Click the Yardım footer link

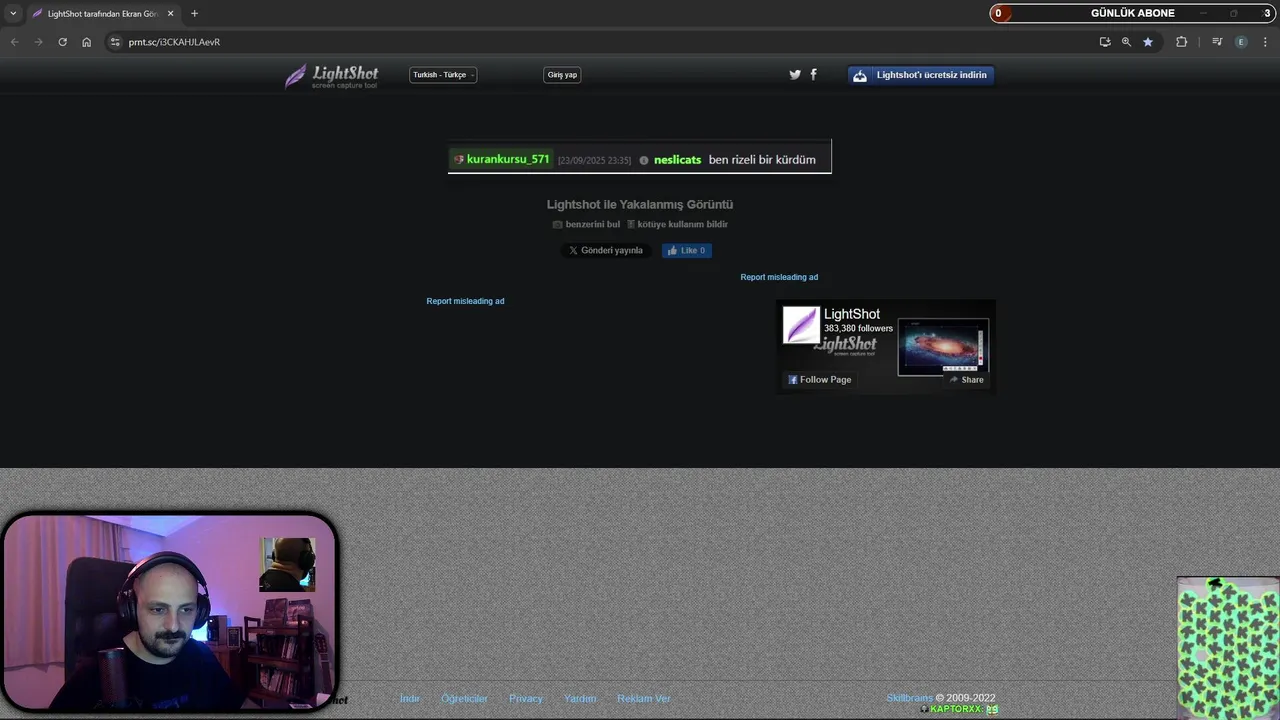(x=580, y=698)
